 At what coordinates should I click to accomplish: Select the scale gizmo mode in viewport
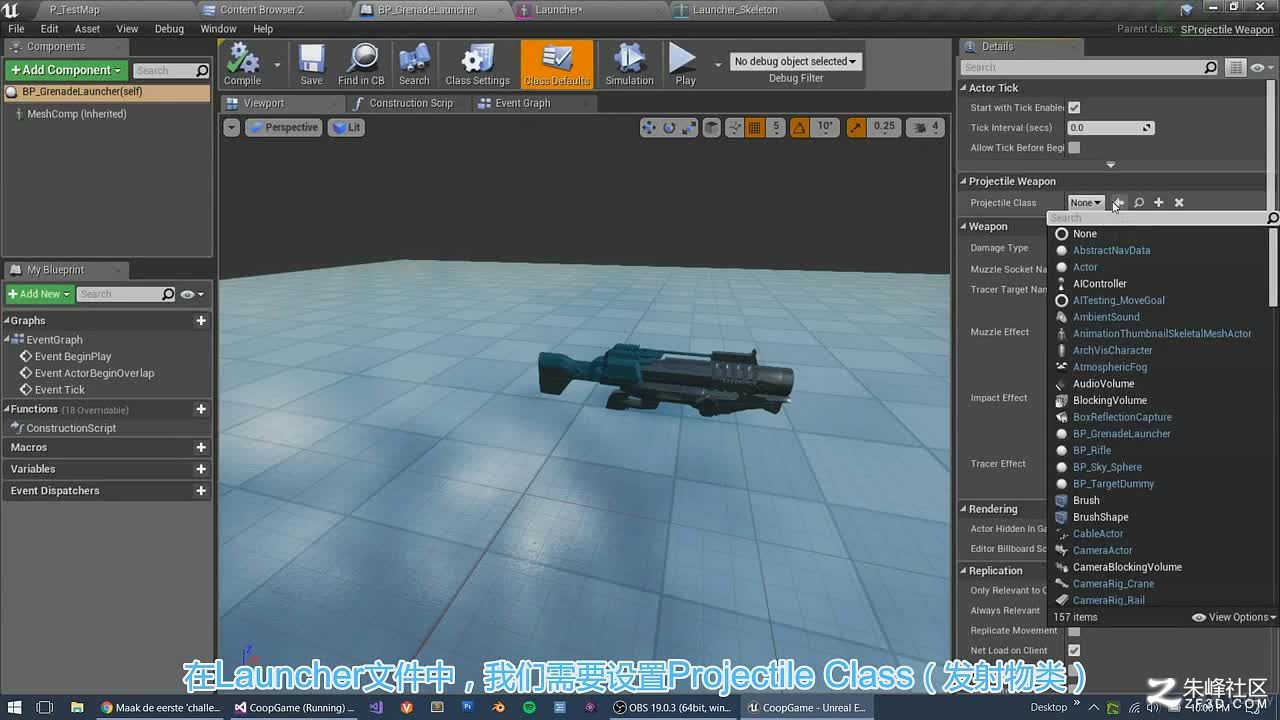point(688,127)
